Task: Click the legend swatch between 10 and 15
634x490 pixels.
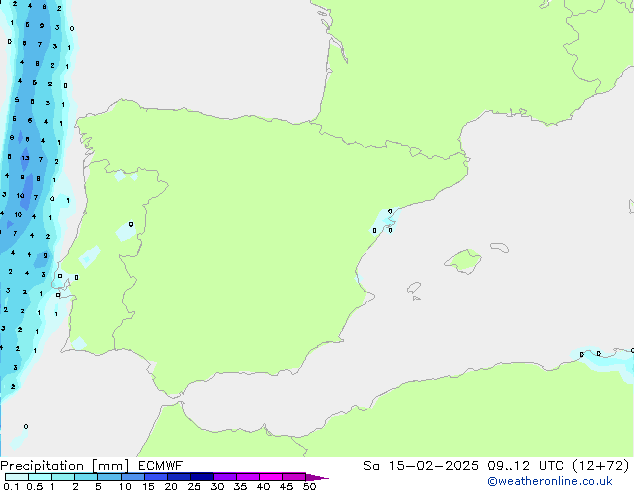Action: coord(132,477)
